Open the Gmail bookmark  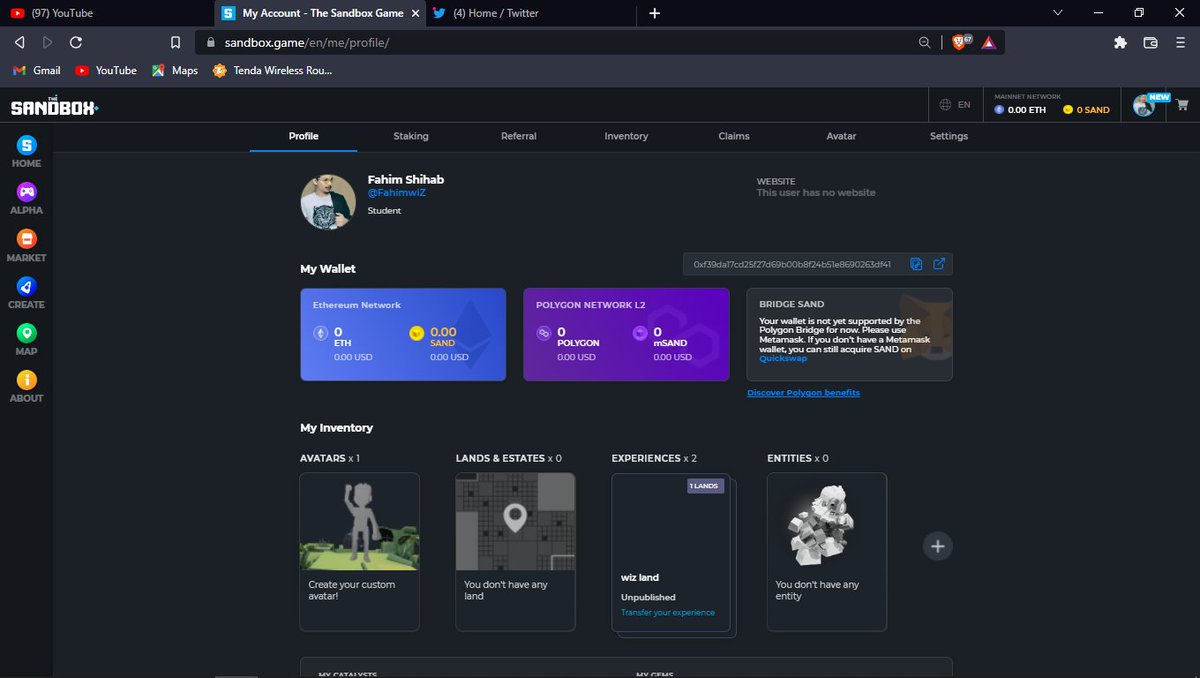(37, 70)
